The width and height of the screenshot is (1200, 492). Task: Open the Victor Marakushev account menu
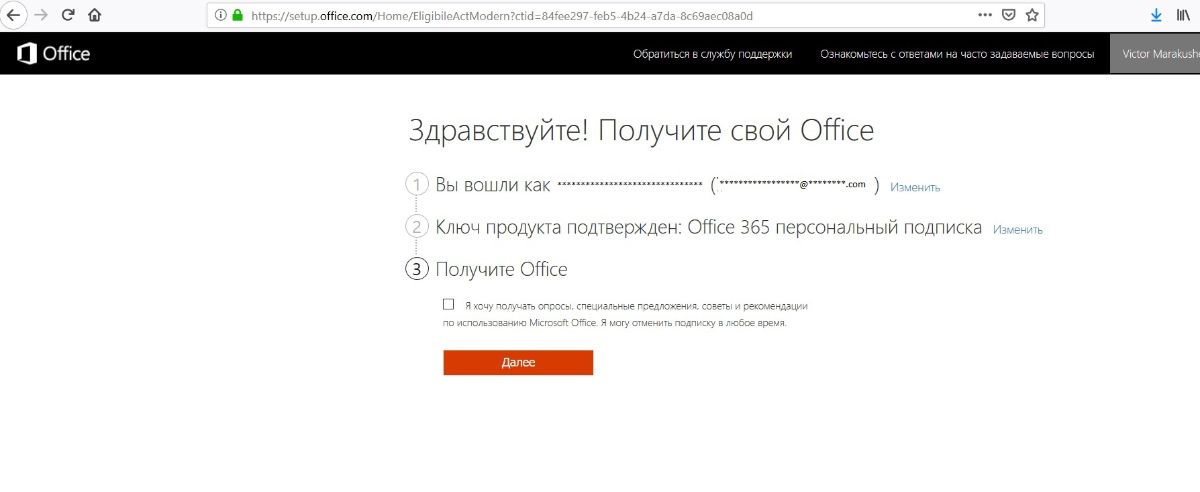click(x=1155, y=54)
